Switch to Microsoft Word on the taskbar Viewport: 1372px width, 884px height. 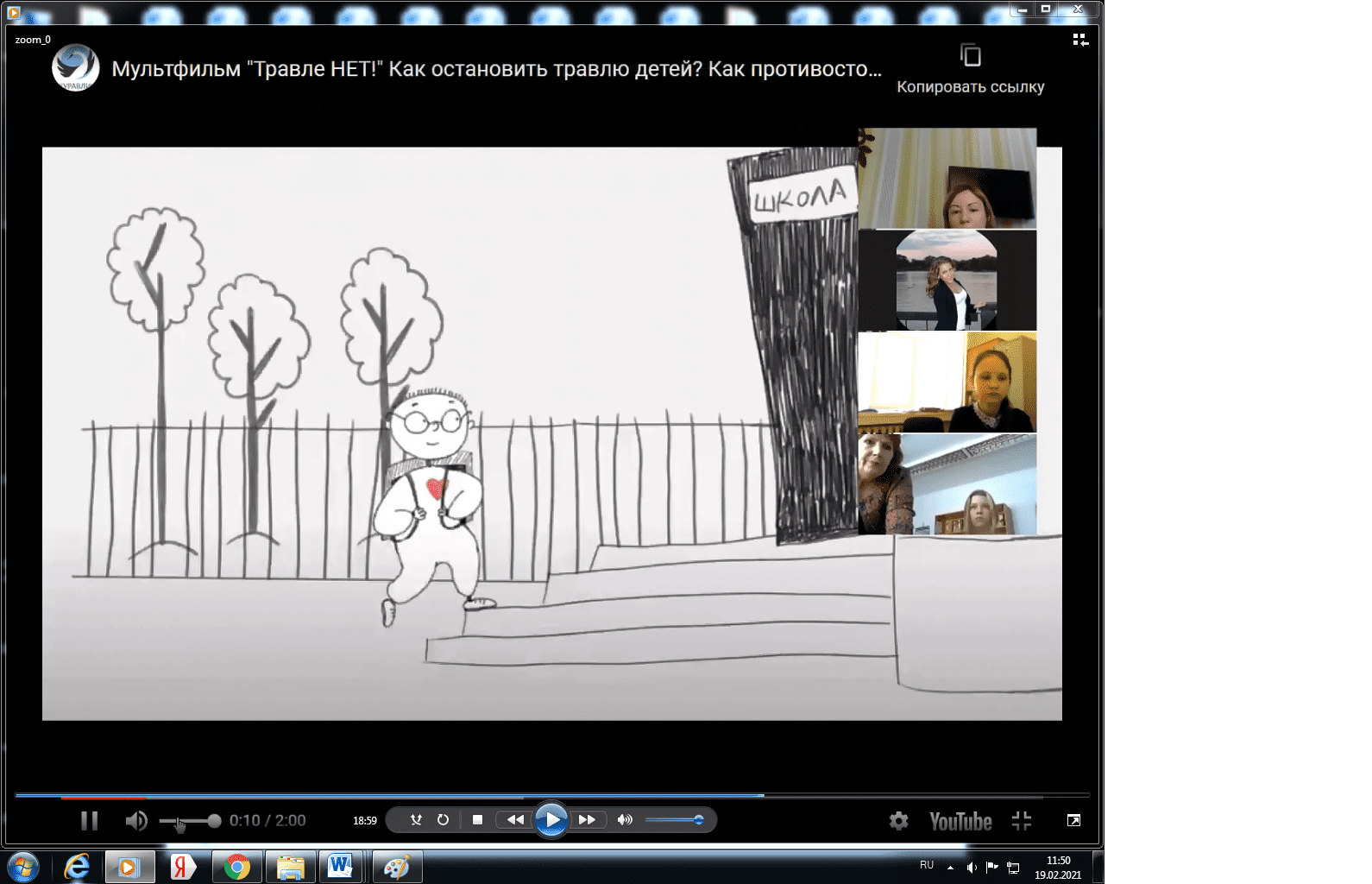[341, 867]
